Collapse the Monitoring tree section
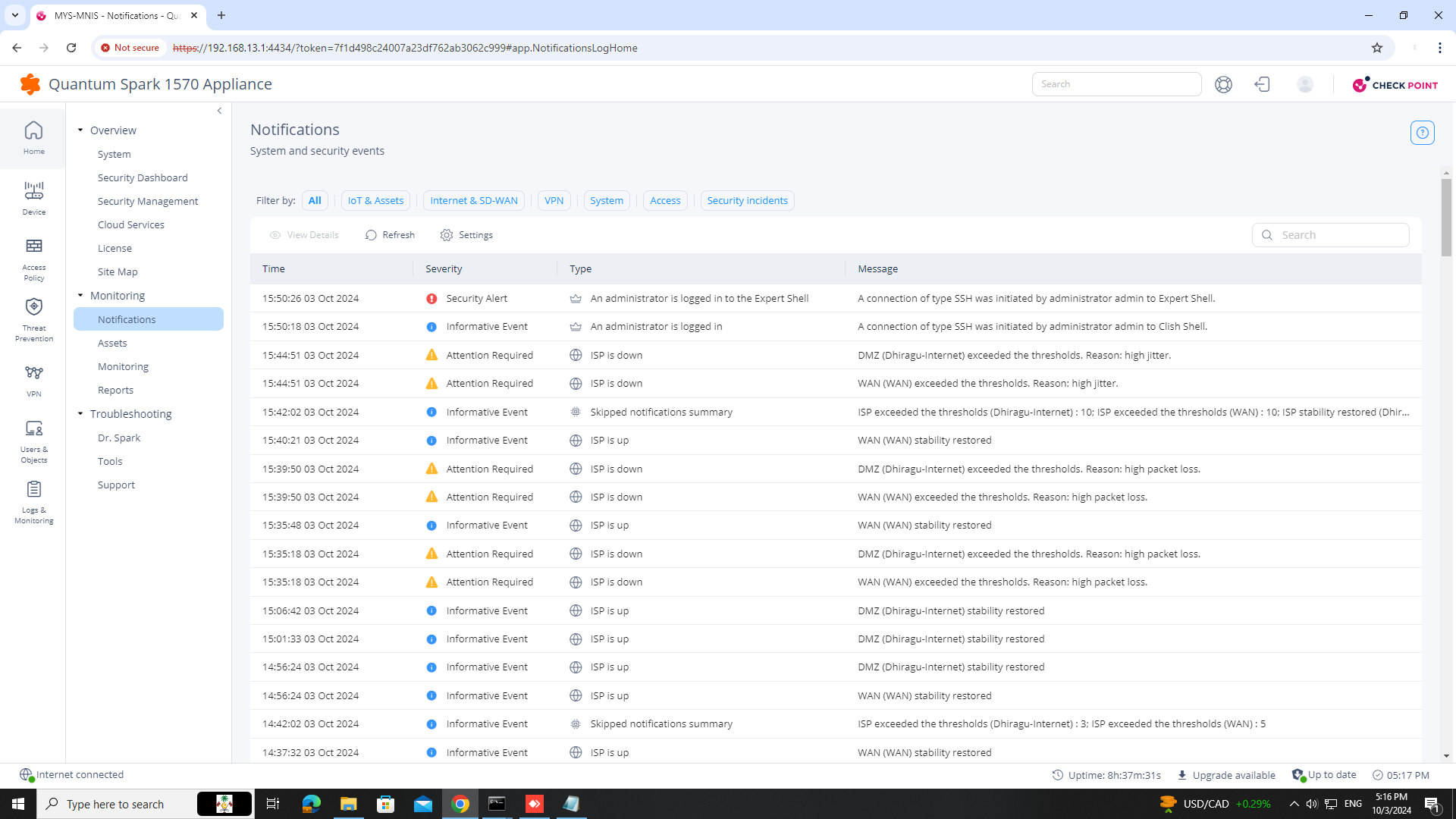The image size is (1456, 819). (80, 296)
